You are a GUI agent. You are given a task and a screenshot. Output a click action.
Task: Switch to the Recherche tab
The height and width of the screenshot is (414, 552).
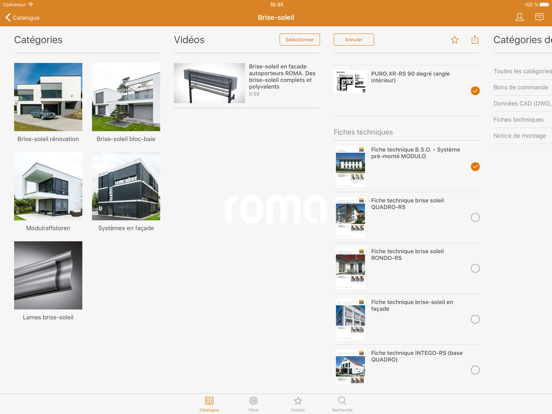click(342, 404)
